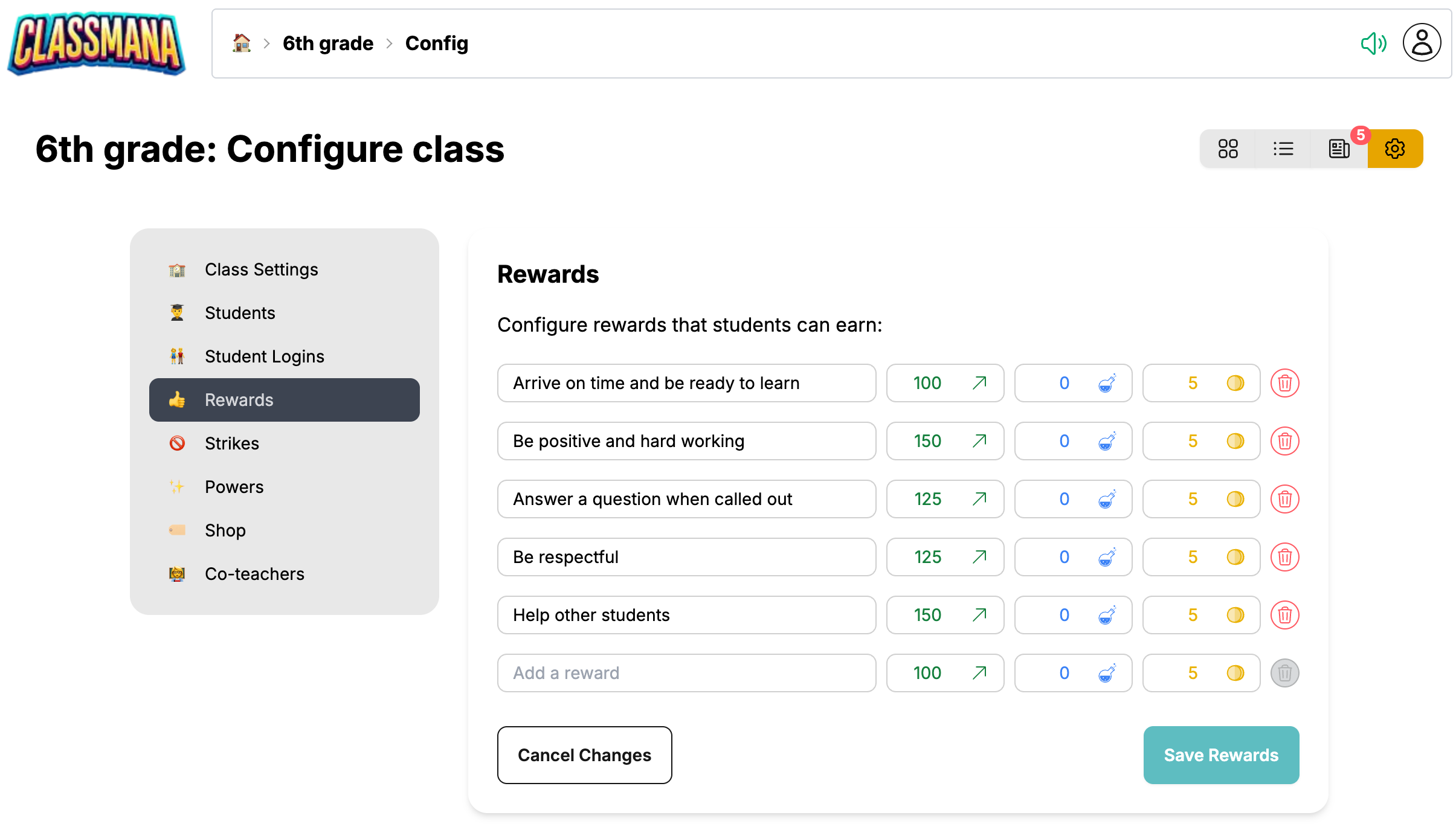Open the Powers configuration section
1456x824 pixels.
click(x=234, y=486)
